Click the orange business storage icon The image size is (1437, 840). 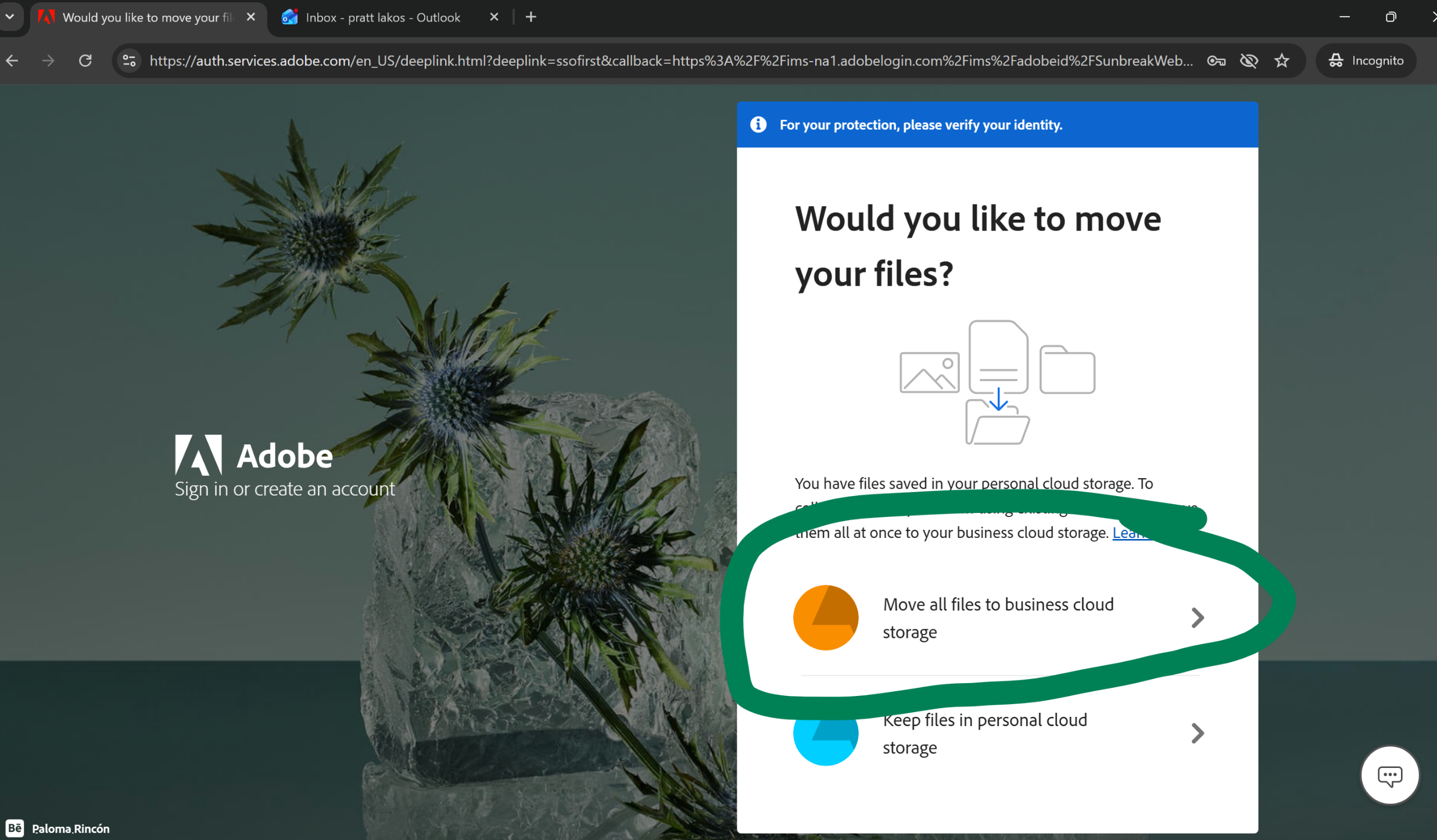[x=826, y=618]
